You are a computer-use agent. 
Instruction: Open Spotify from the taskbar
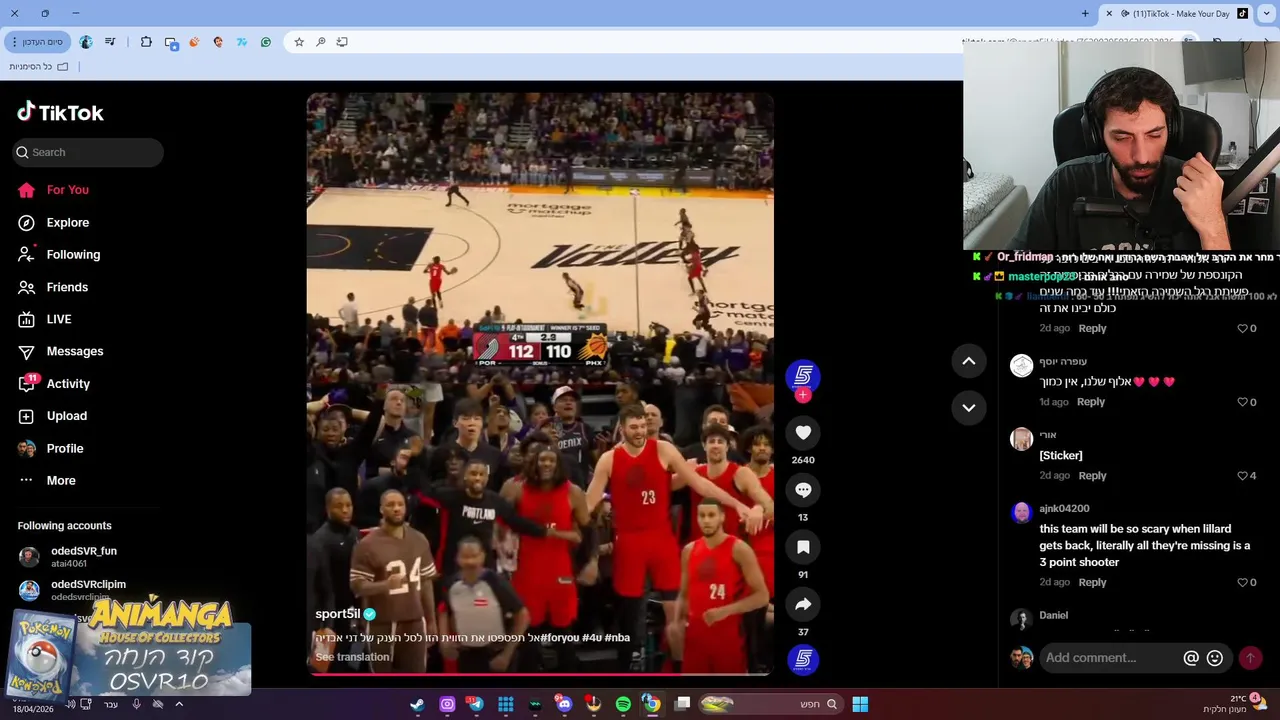point(623,704)
